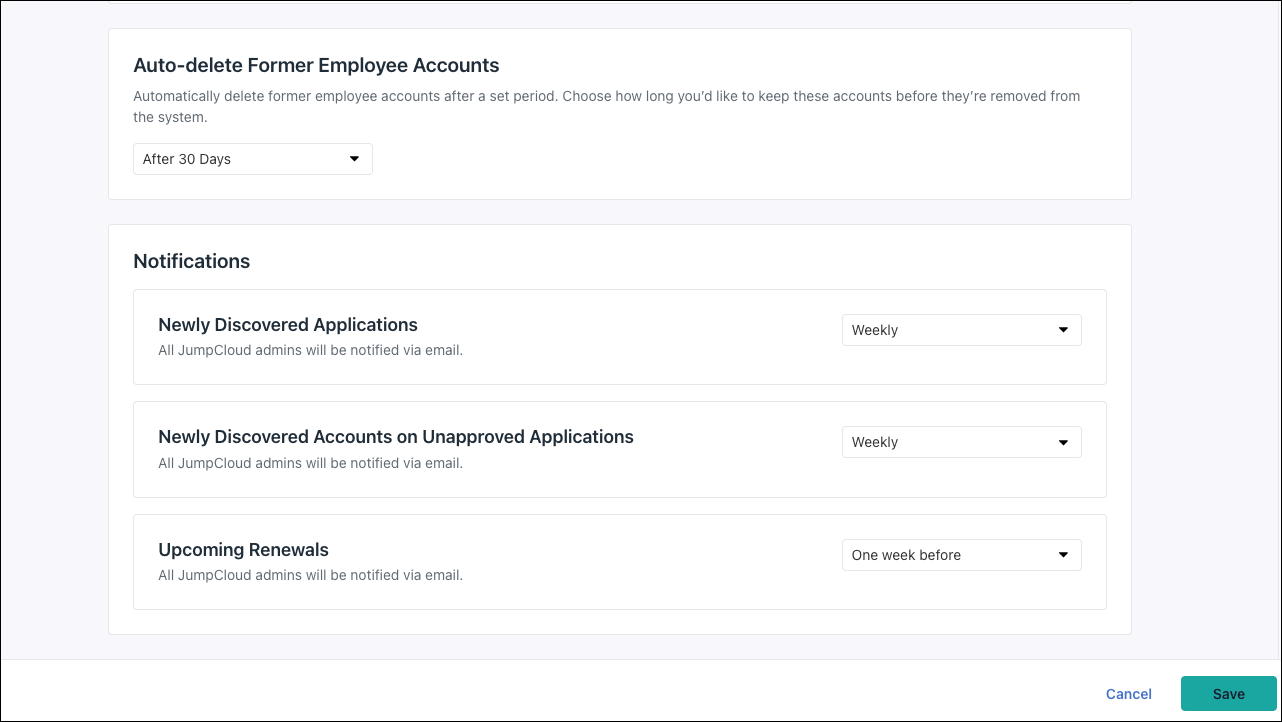Click the Save button
1282x722 pixels.
[1228, 693]
